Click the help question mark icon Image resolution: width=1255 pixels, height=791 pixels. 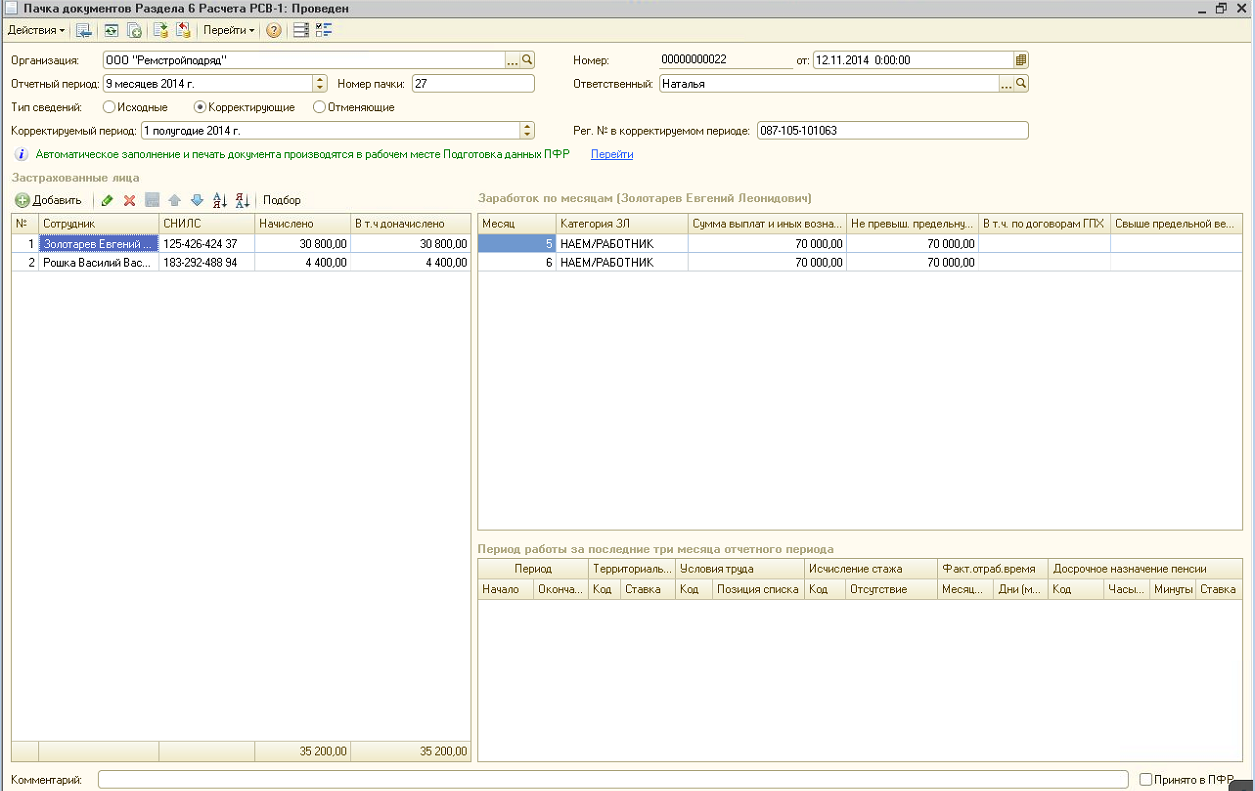point(273,30)
